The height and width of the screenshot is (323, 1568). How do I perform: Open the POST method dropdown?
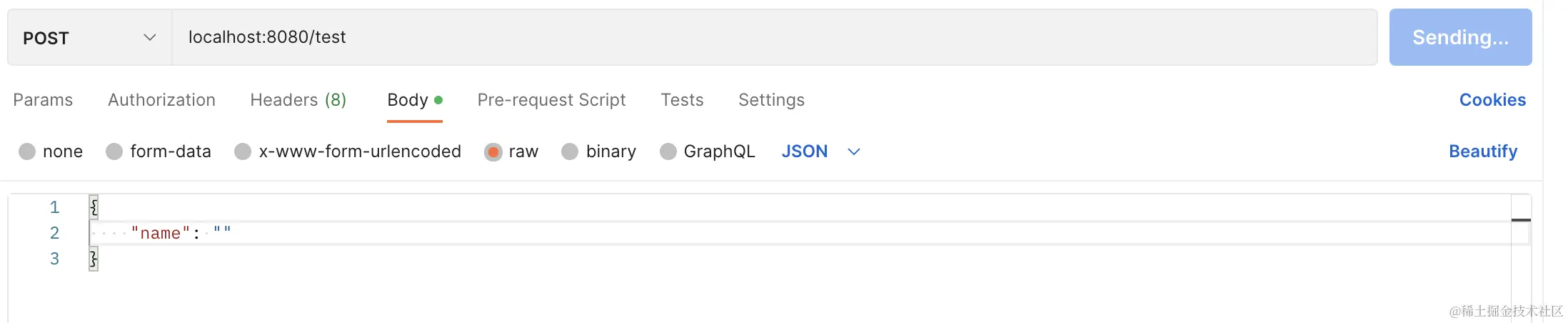(89, 38)
